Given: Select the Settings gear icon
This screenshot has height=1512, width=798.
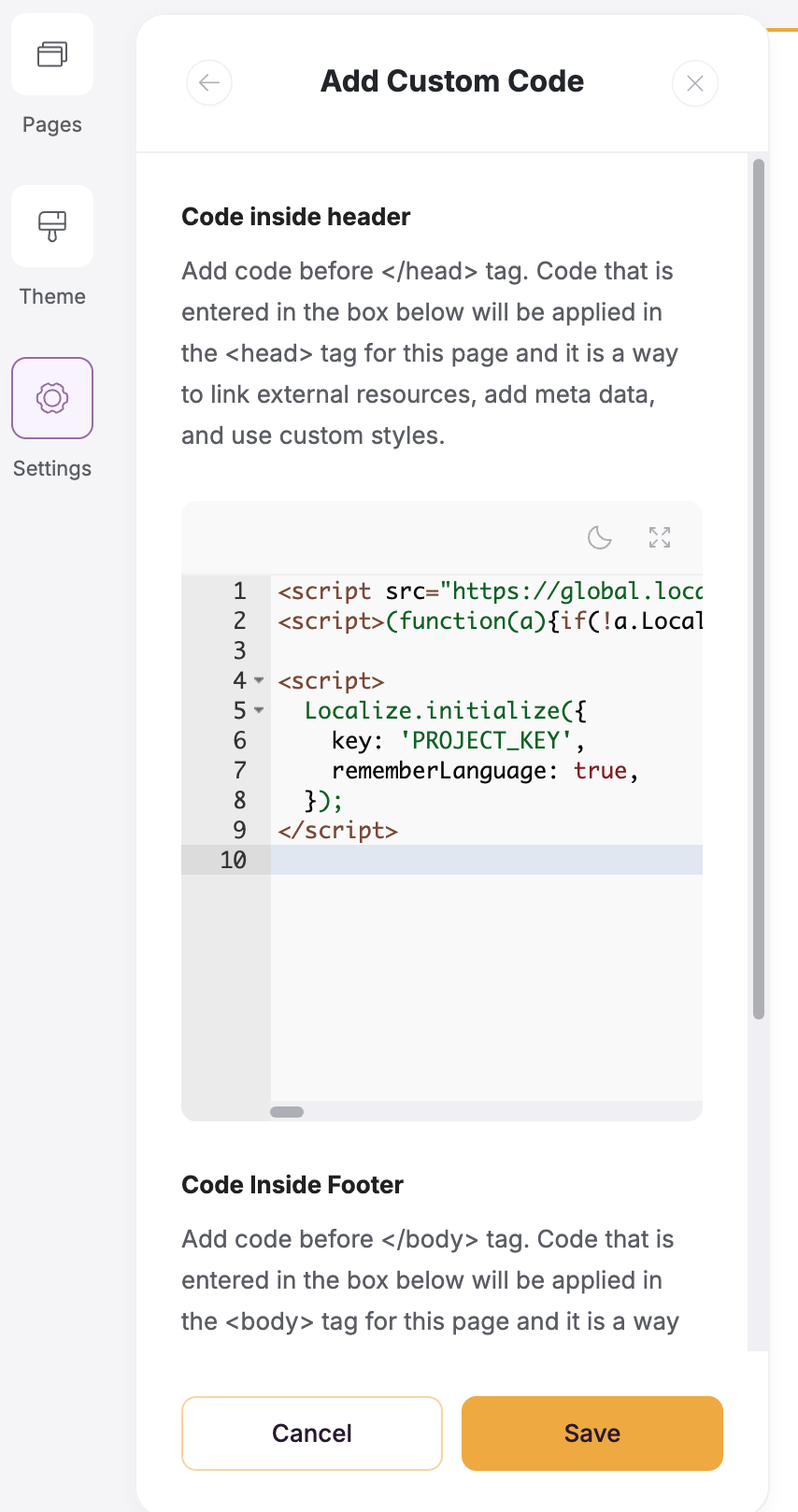Looking at the screenshot, I should (52, 398).
